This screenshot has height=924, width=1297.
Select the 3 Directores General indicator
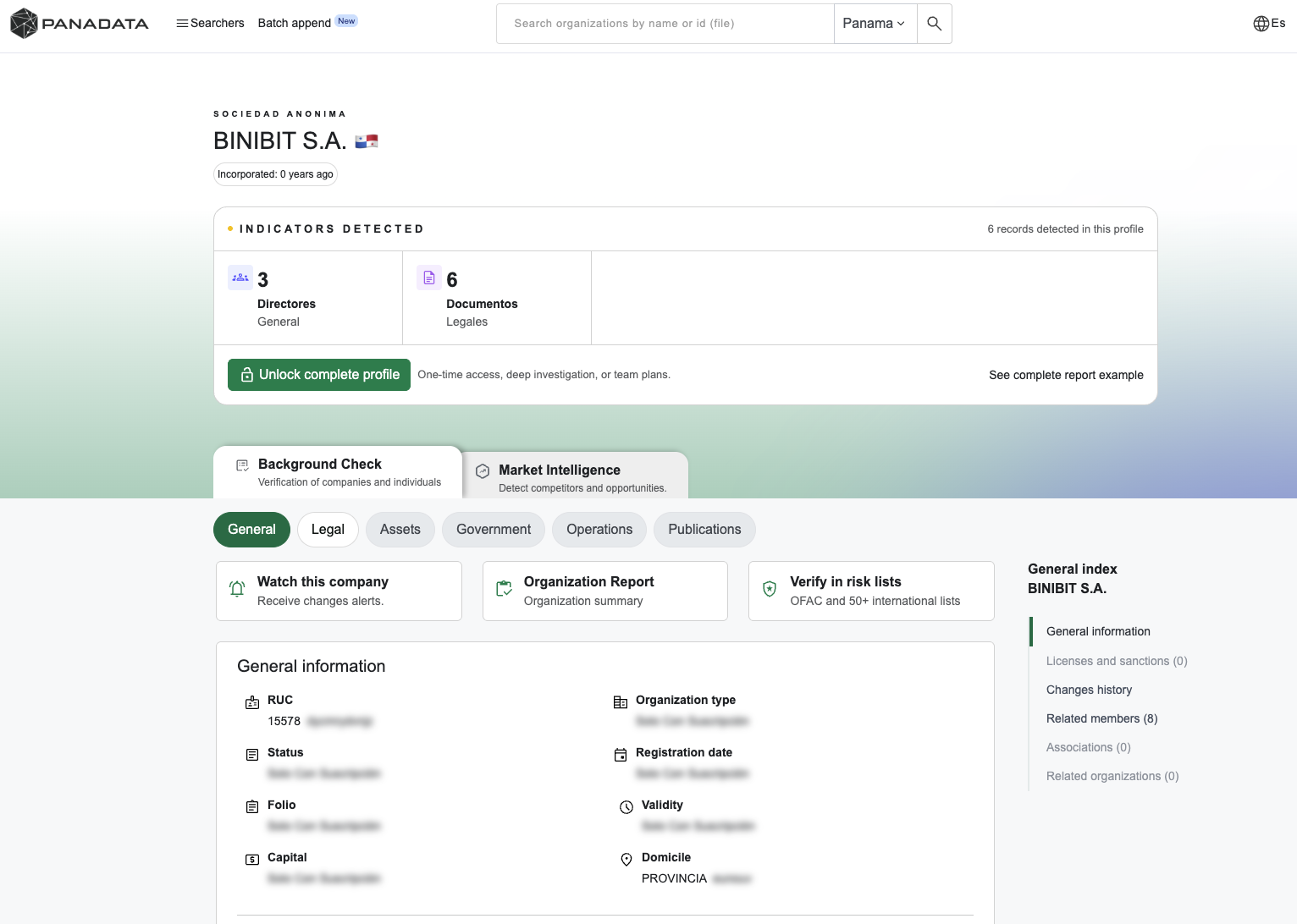point(308,298)
